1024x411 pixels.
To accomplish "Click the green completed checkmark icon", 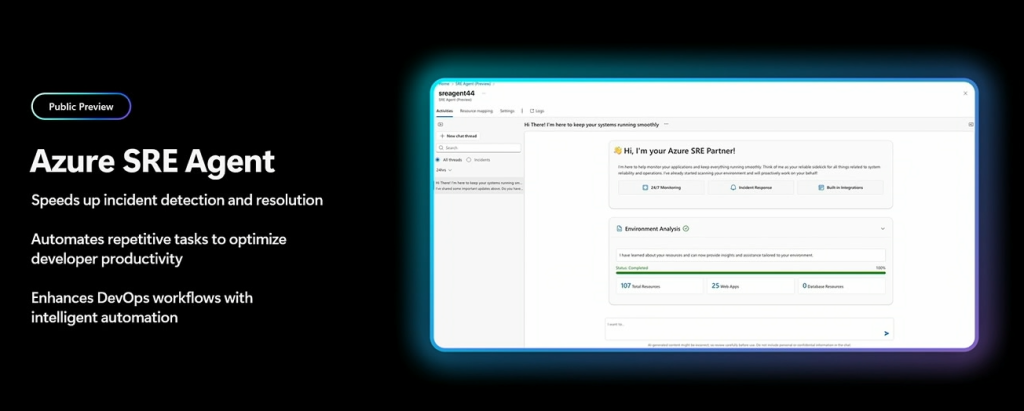I will point(686,229).
